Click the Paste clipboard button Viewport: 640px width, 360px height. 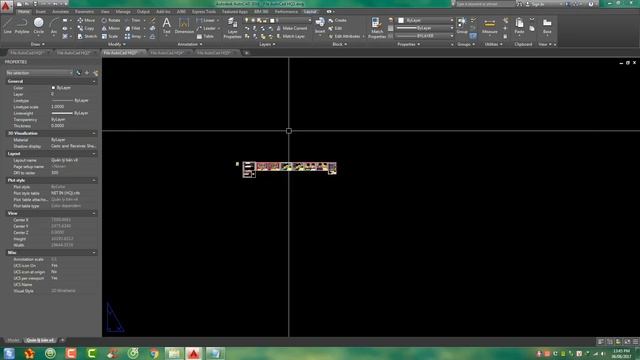pos(519,26)
